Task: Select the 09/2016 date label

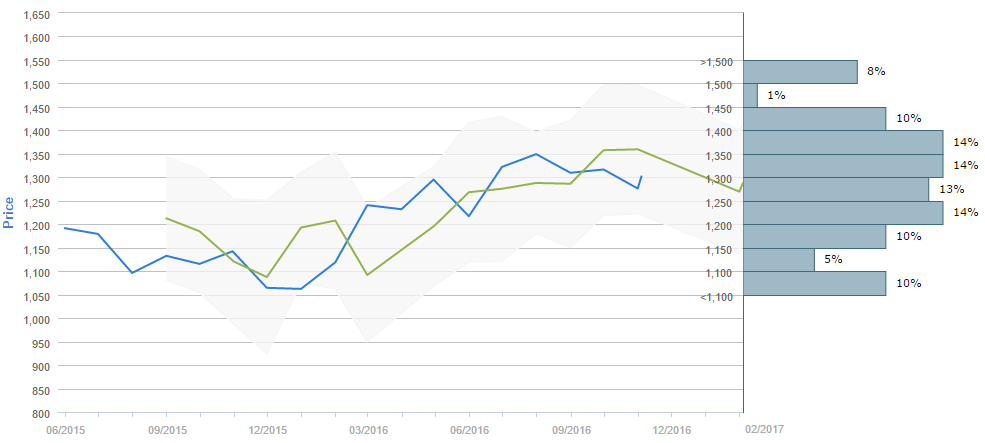Action: [x=570, y=430]
